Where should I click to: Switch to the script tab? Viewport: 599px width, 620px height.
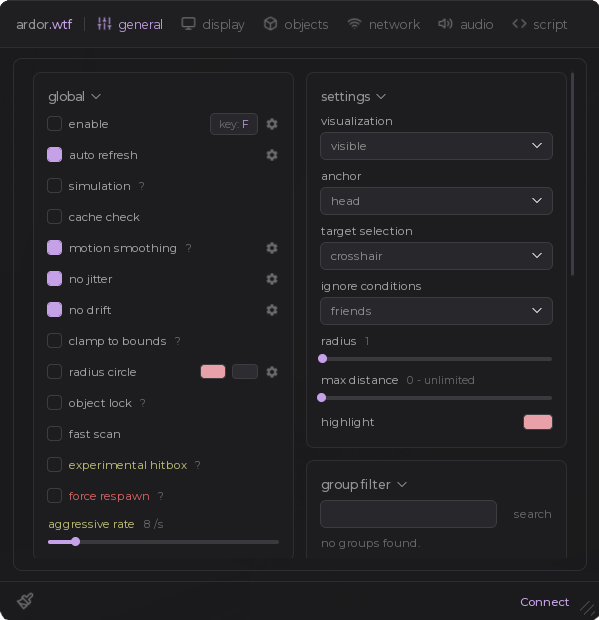(540, 25)
